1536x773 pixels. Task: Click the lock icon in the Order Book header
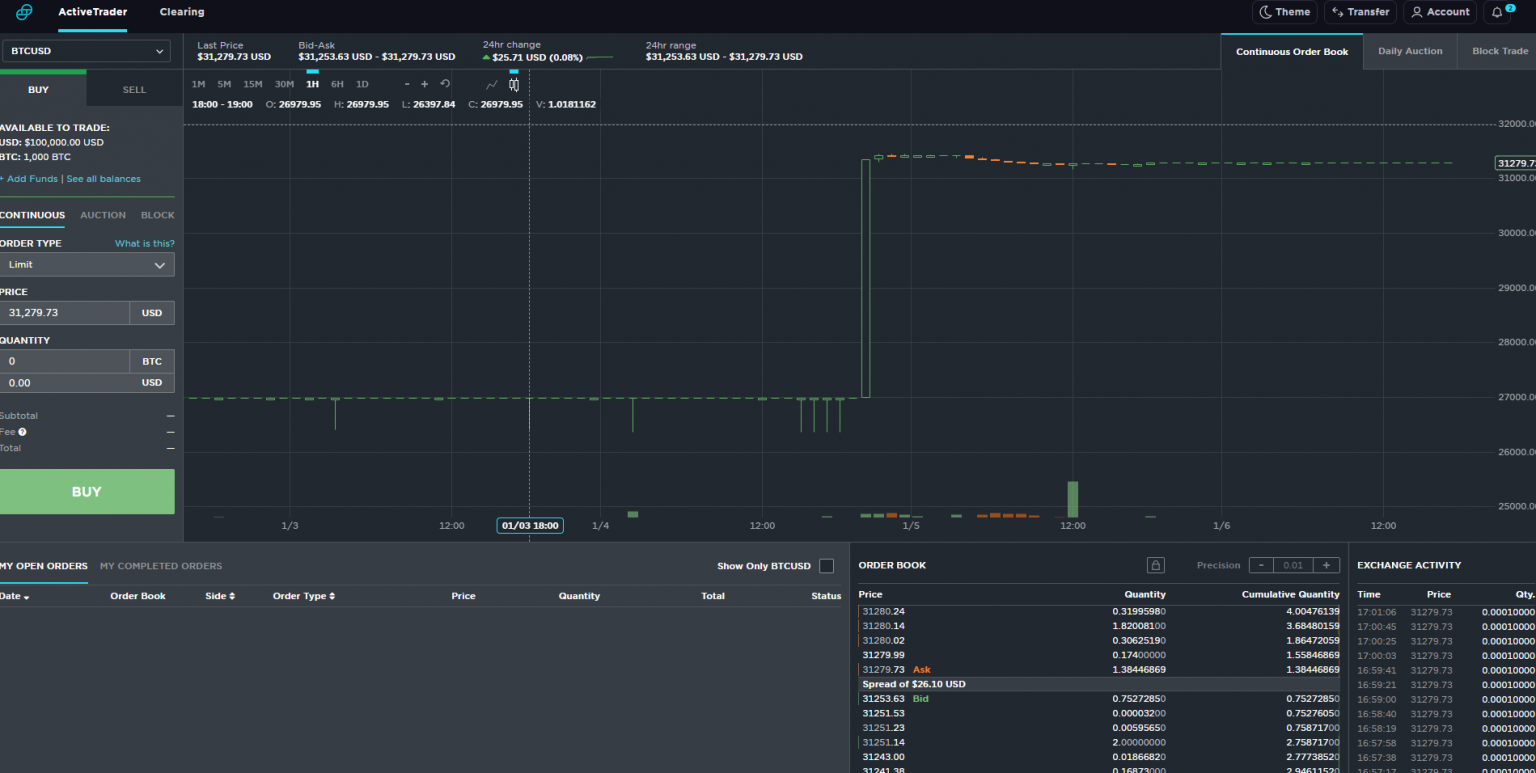click(x=1156, y=565)
